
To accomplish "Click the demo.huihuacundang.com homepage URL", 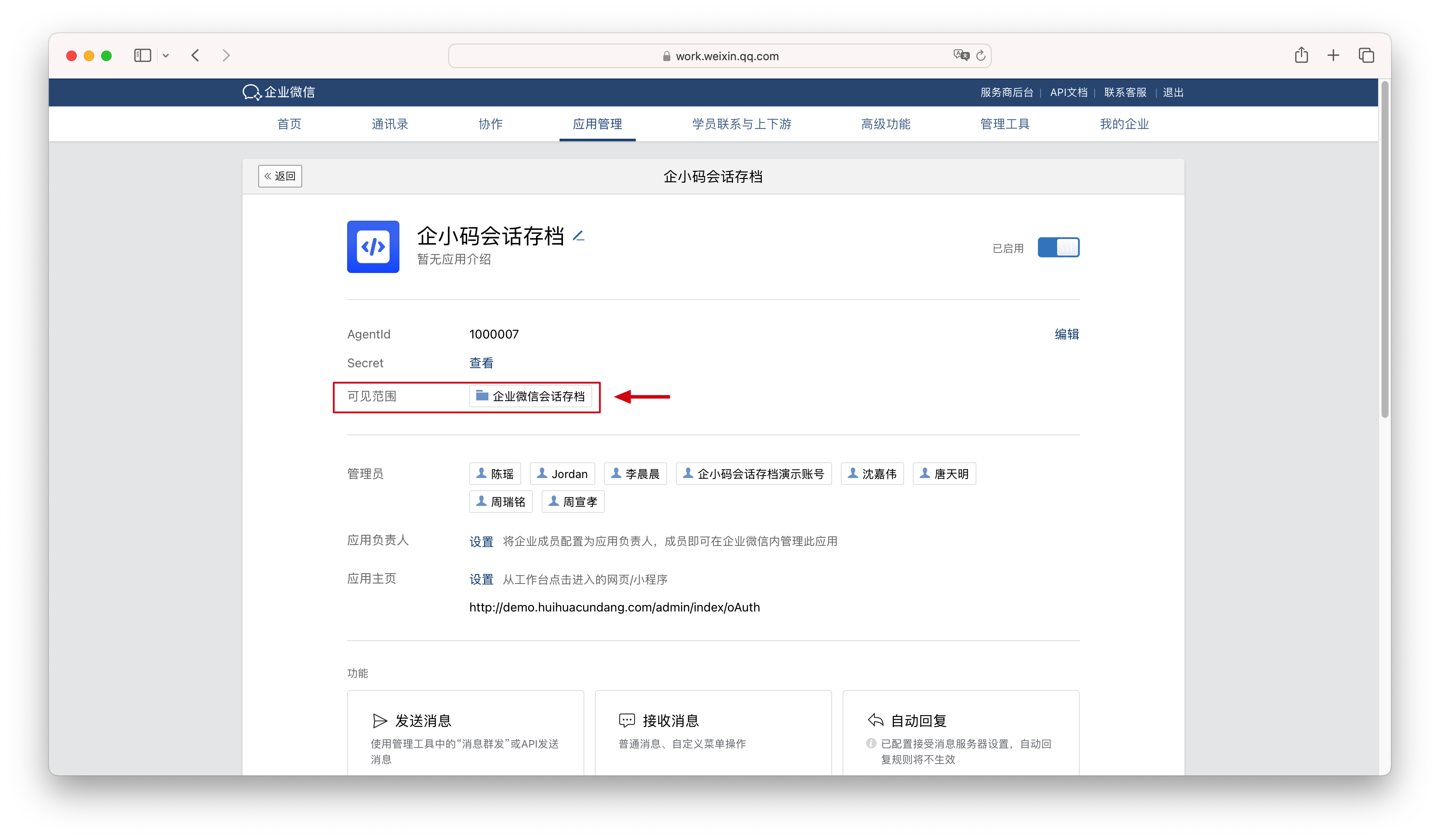I will 615,608.
